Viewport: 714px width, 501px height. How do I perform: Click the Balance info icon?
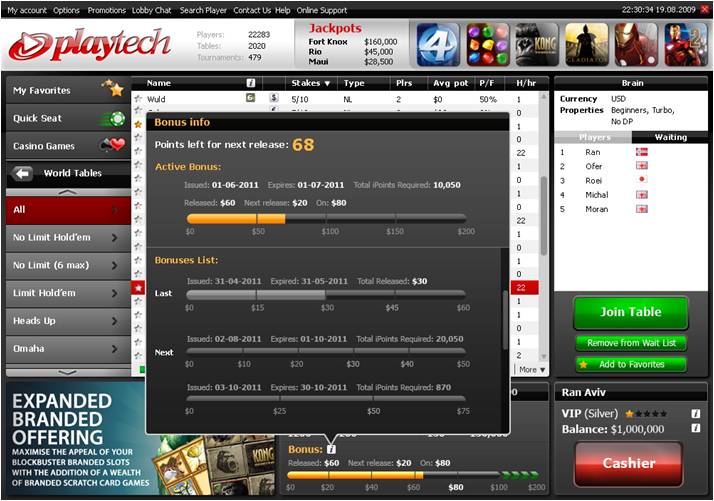[696, 428]
